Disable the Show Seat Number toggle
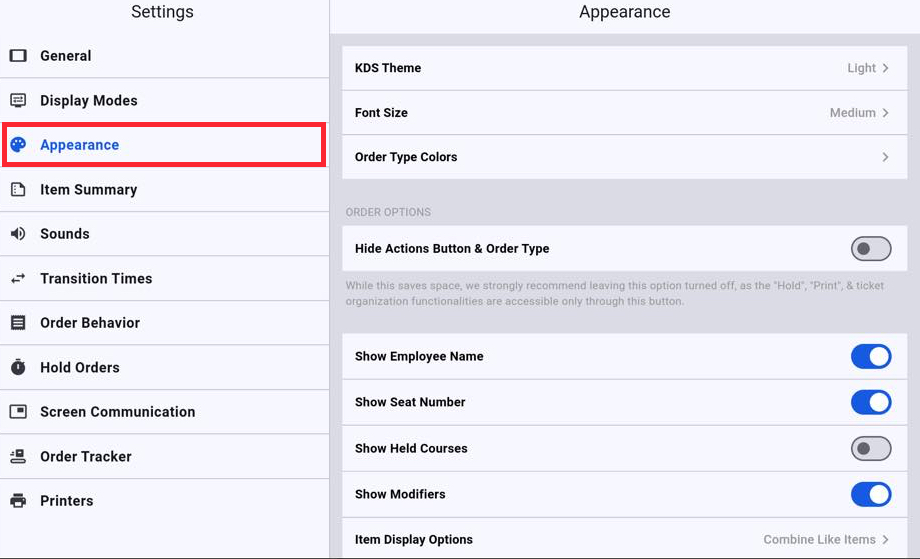Viewport: 920px width, 559px height. pyautogui.click(x=870, y=402)
